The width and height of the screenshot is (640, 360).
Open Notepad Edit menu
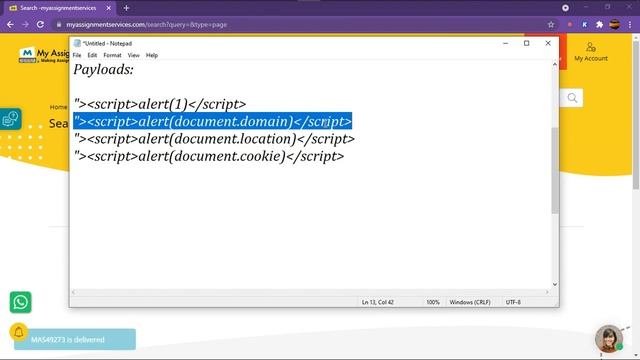click(92, 55)
